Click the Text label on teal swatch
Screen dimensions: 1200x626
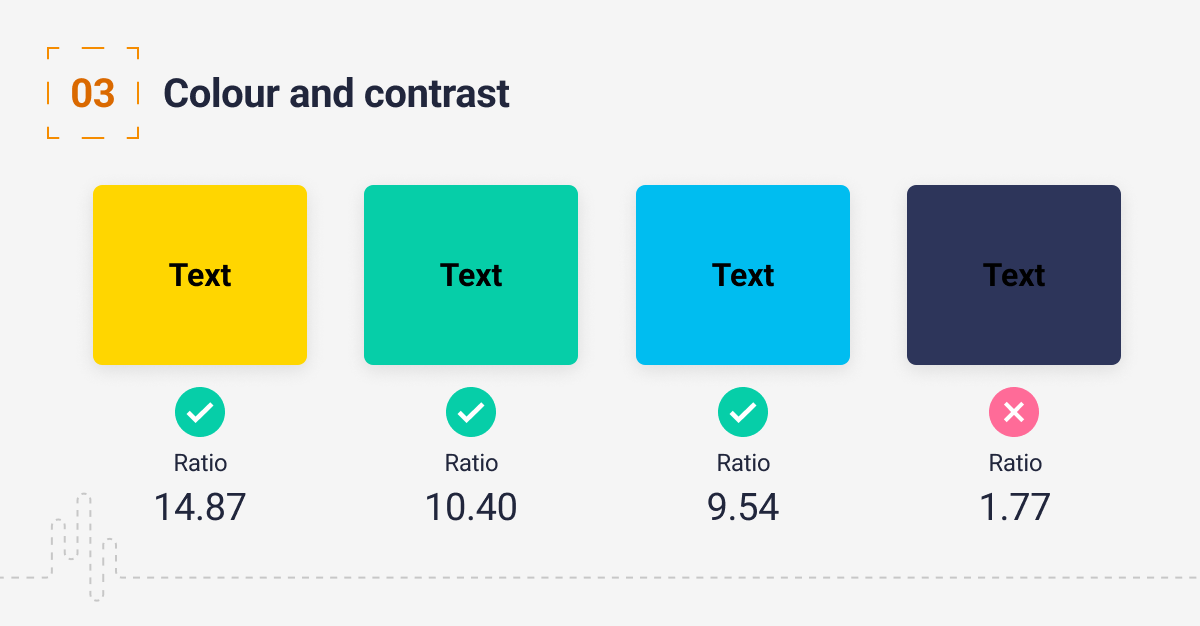click(471, 275)
